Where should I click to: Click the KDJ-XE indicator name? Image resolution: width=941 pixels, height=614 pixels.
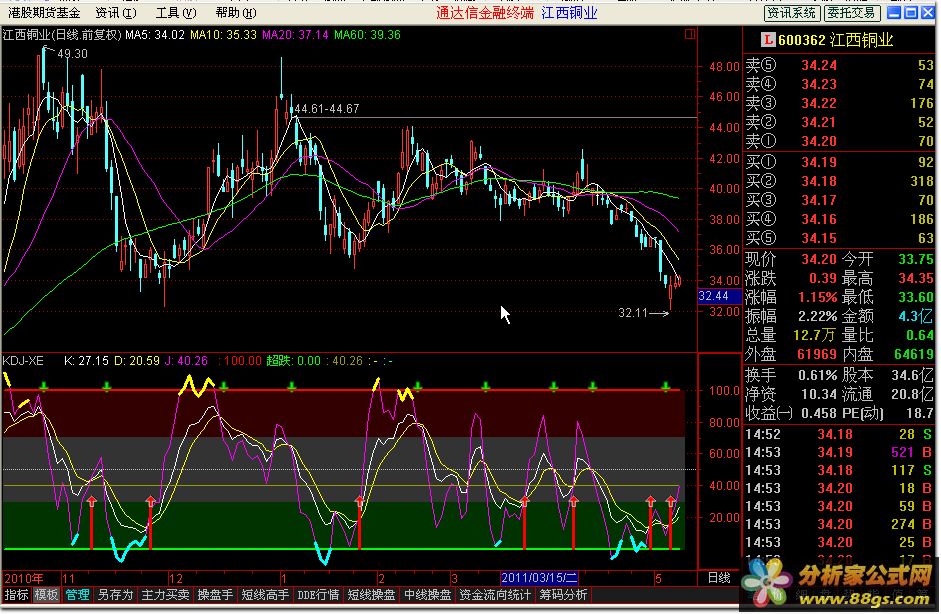[x=23, y=361]
